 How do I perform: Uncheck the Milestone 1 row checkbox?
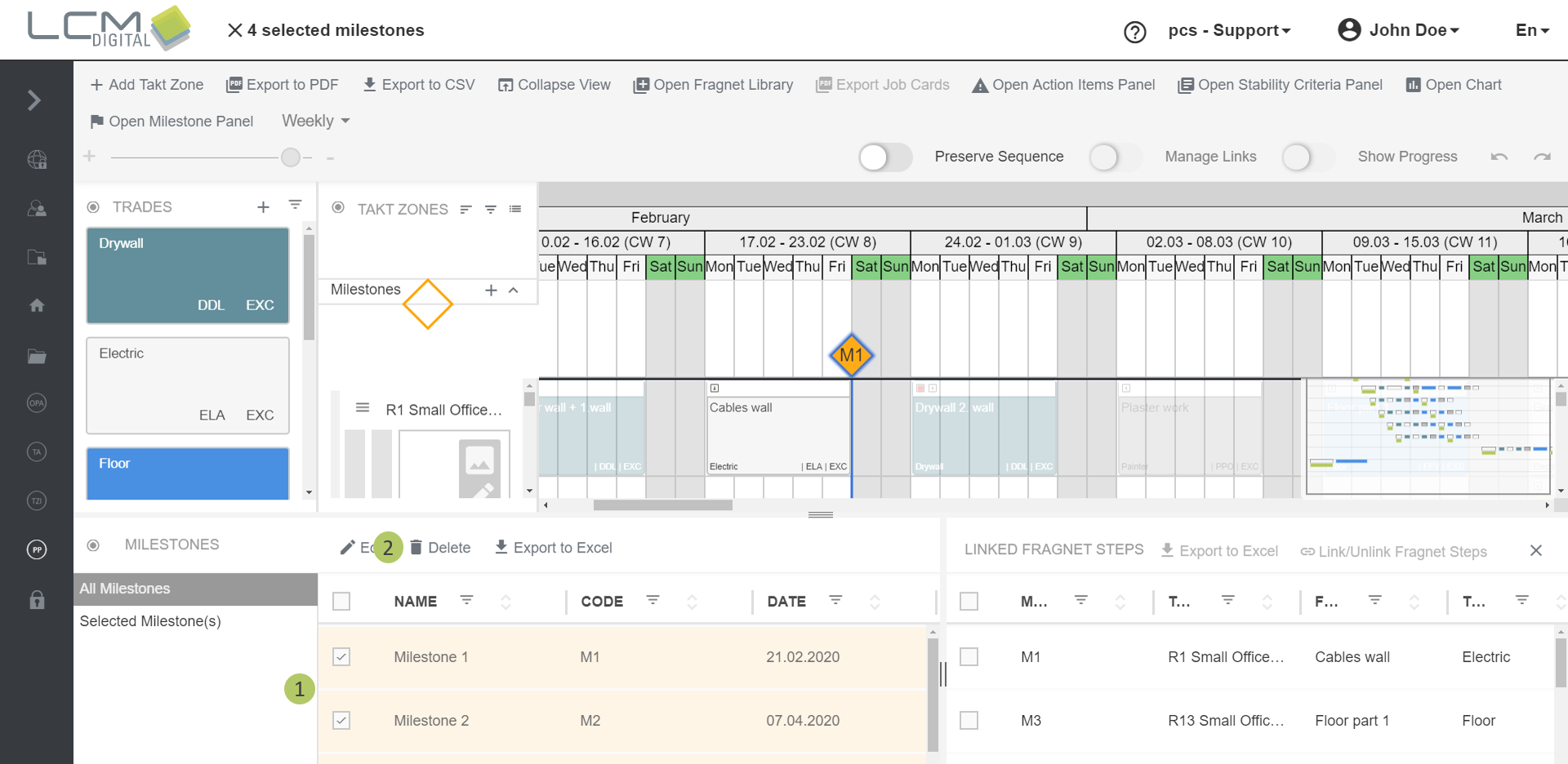click(x=341, y=656)
